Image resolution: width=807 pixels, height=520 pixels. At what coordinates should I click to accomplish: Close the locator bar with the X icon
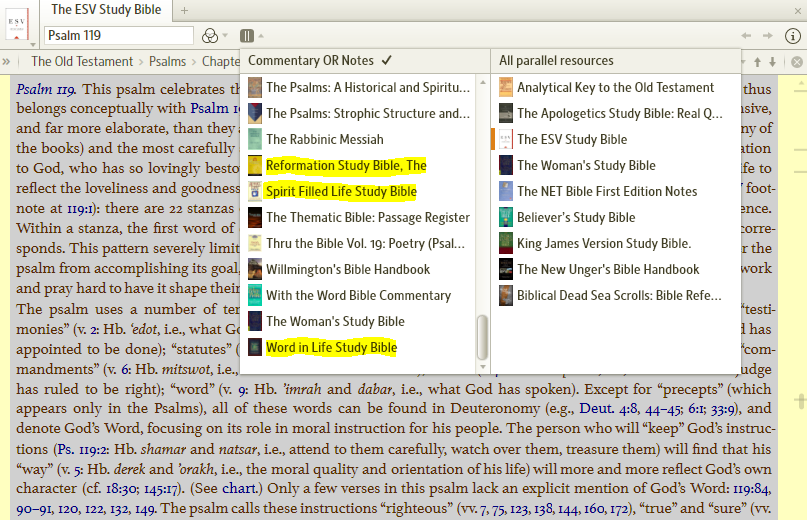click(797, 62)
